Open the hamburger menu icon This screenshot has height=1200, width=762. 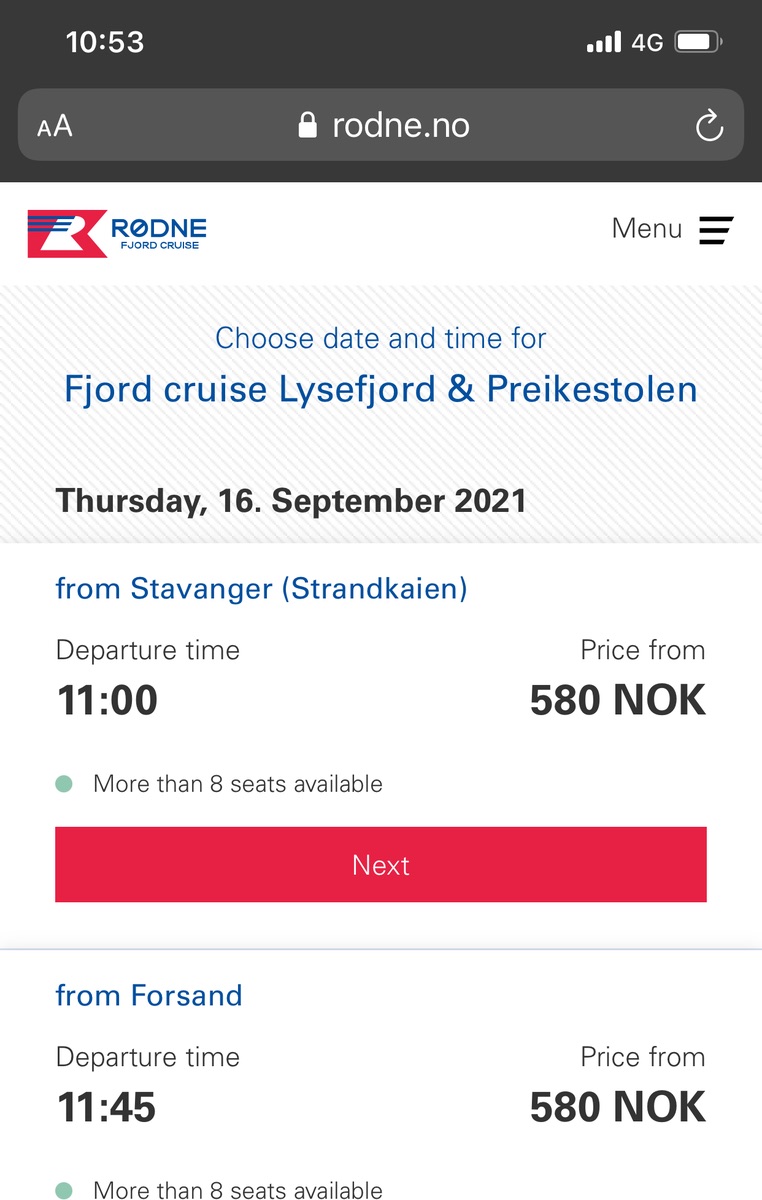pos(716,230)
